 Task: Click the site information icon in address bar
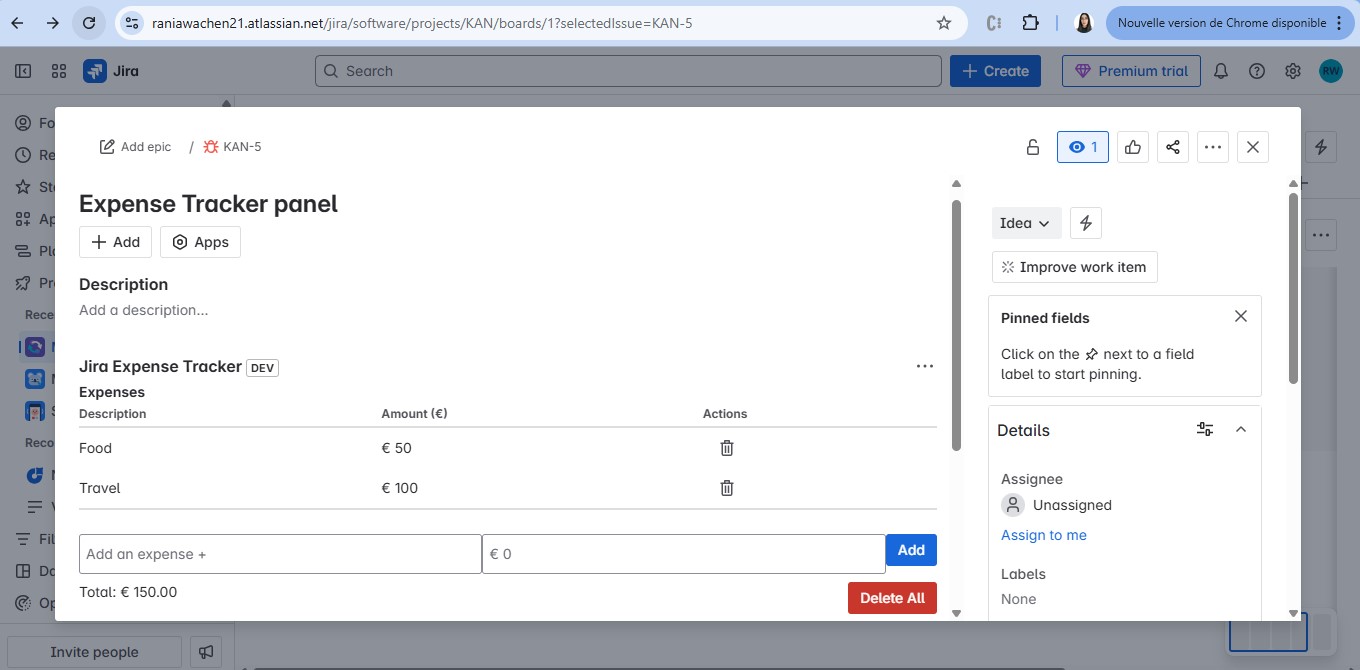pyautogui.click(x=132, y=22)
